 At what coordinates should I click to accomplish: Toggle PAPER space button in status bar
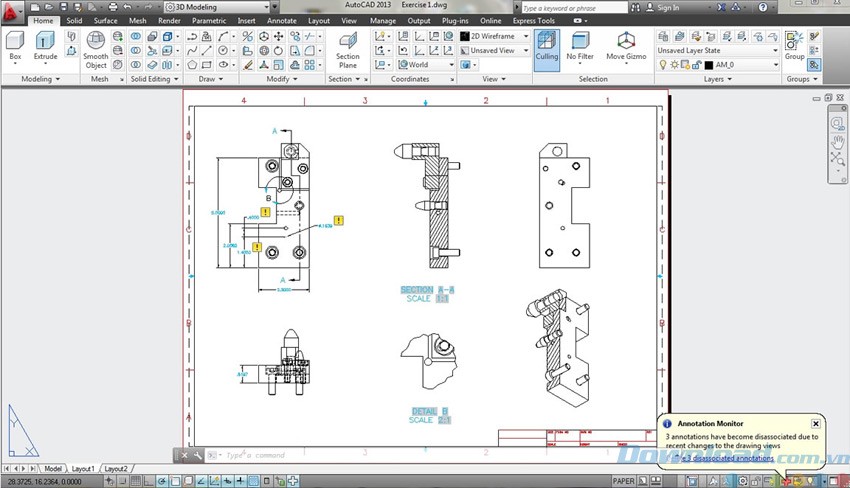[623, 481]
